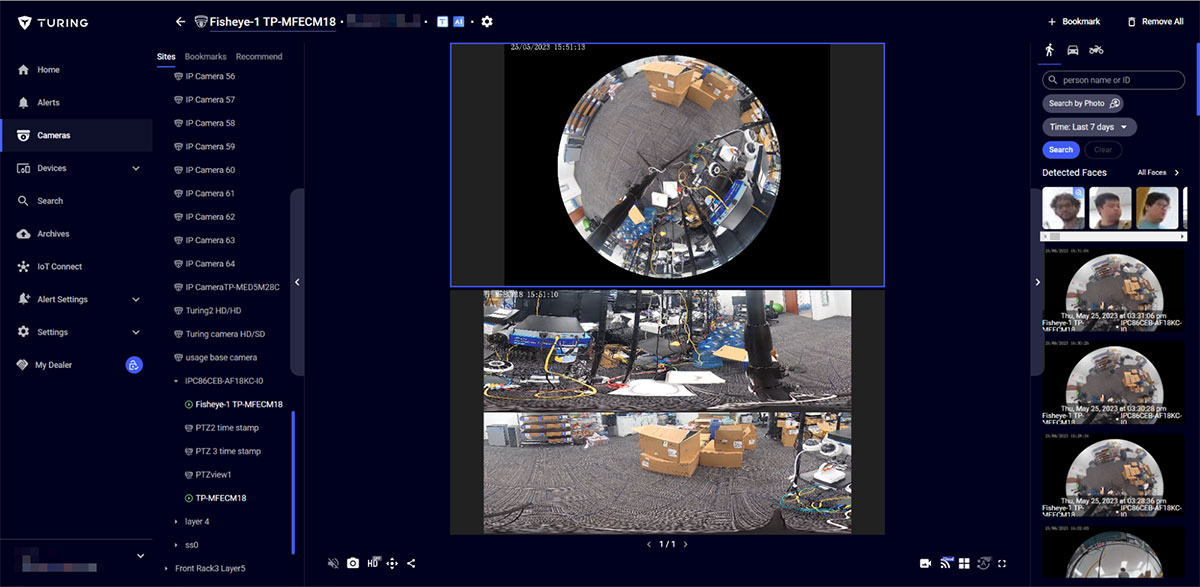Switch to the Recommend tab

259,57
